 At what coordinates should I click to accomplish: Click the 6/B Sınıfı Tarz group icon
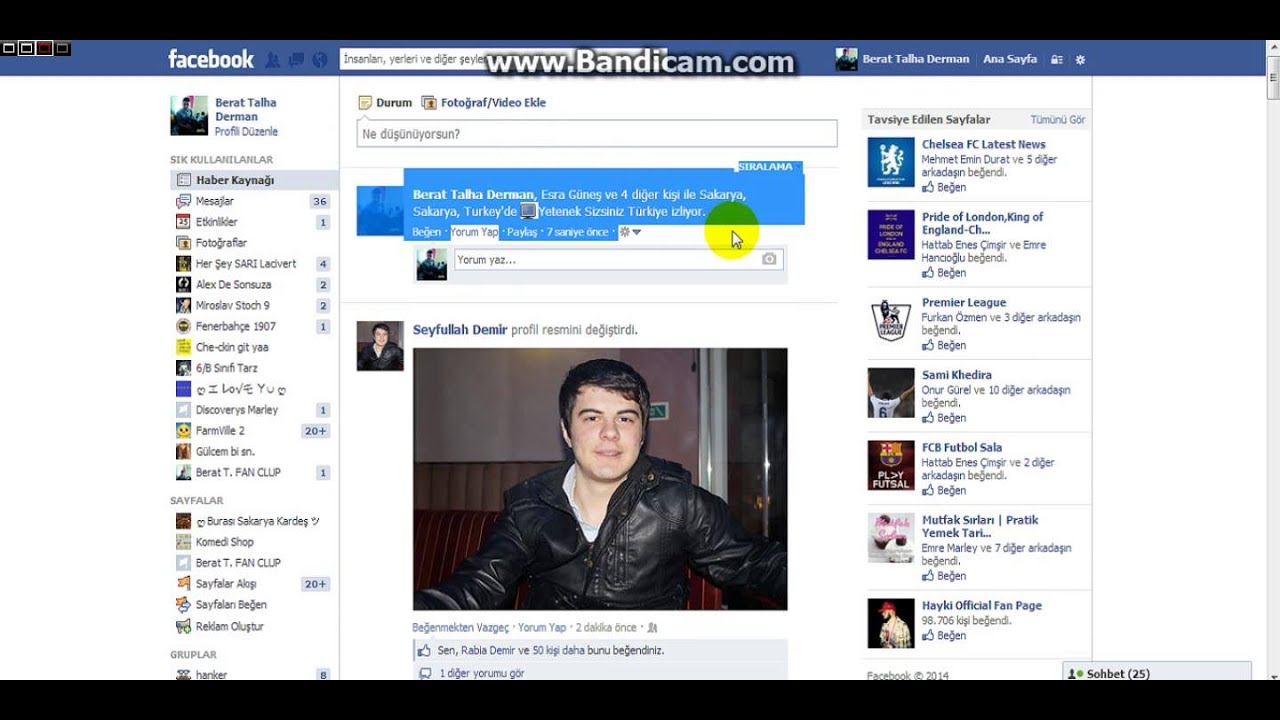(x=183, y=368)
